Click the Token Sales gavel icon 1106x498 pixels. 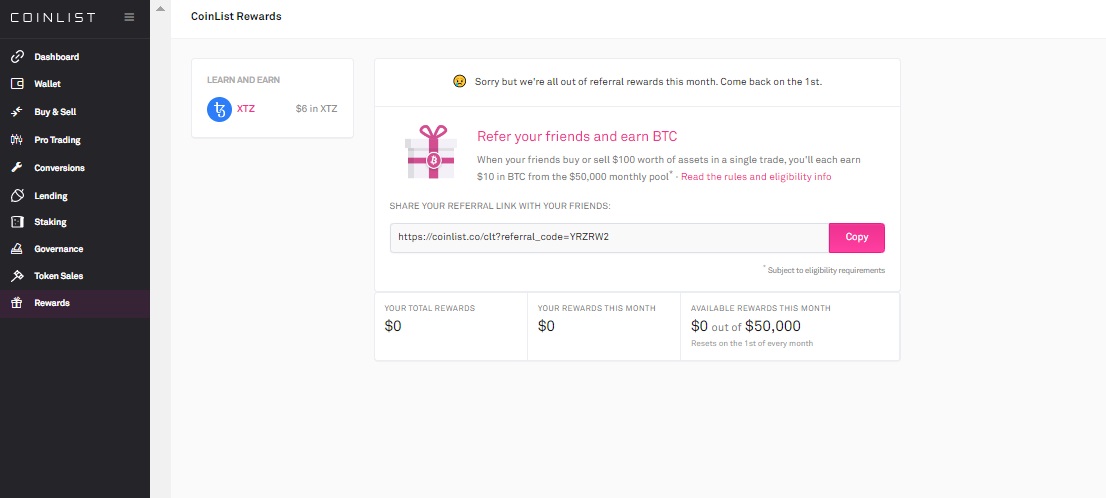tap(17, 276)
